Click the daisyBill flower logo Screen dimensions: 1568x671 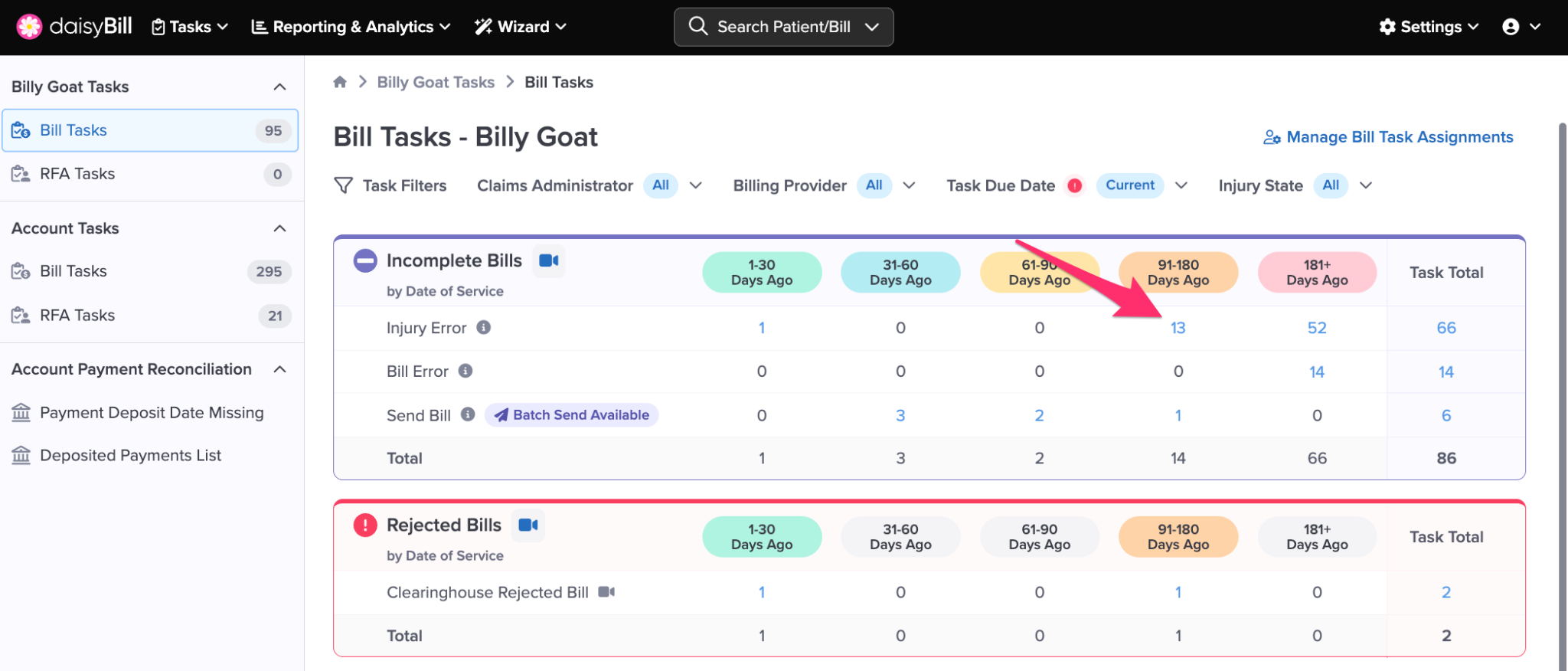(29, 27)
